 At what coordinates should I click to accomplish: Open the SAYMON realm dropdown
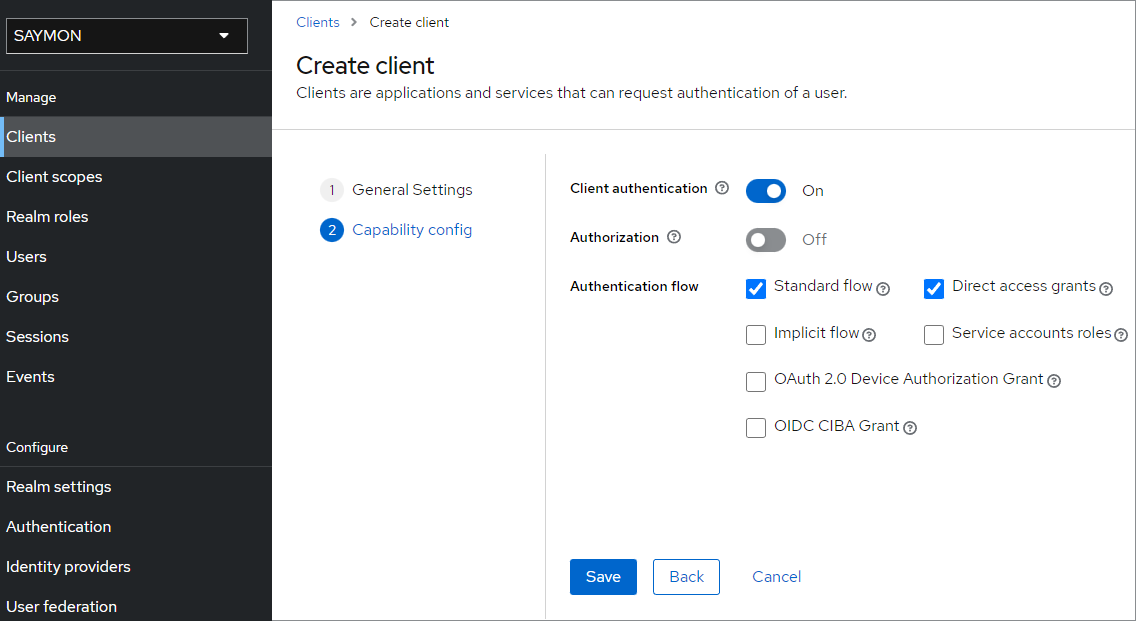[127, 36]
